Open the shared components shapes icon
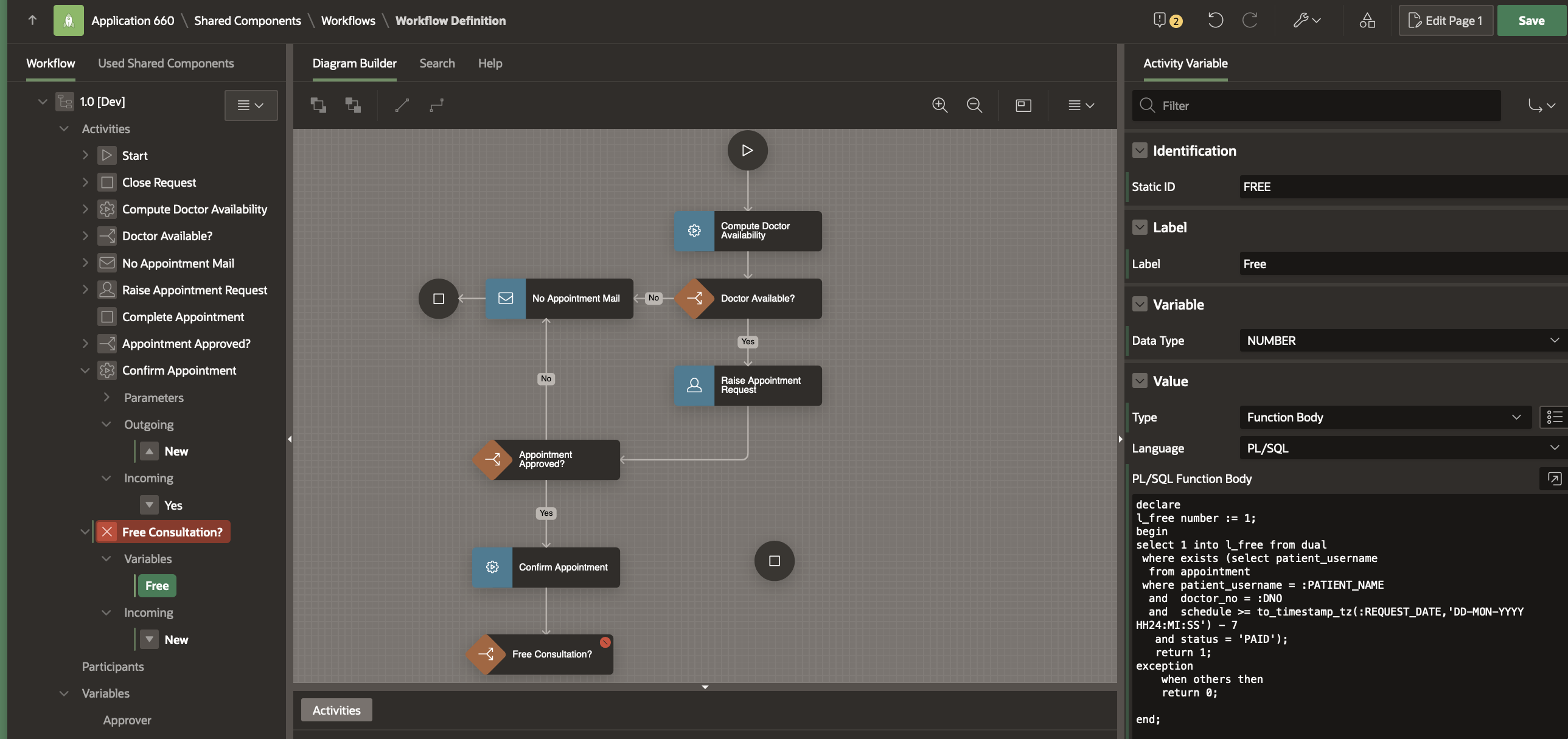This screenshot has height=739, width=1568. tap(1367, 21)
